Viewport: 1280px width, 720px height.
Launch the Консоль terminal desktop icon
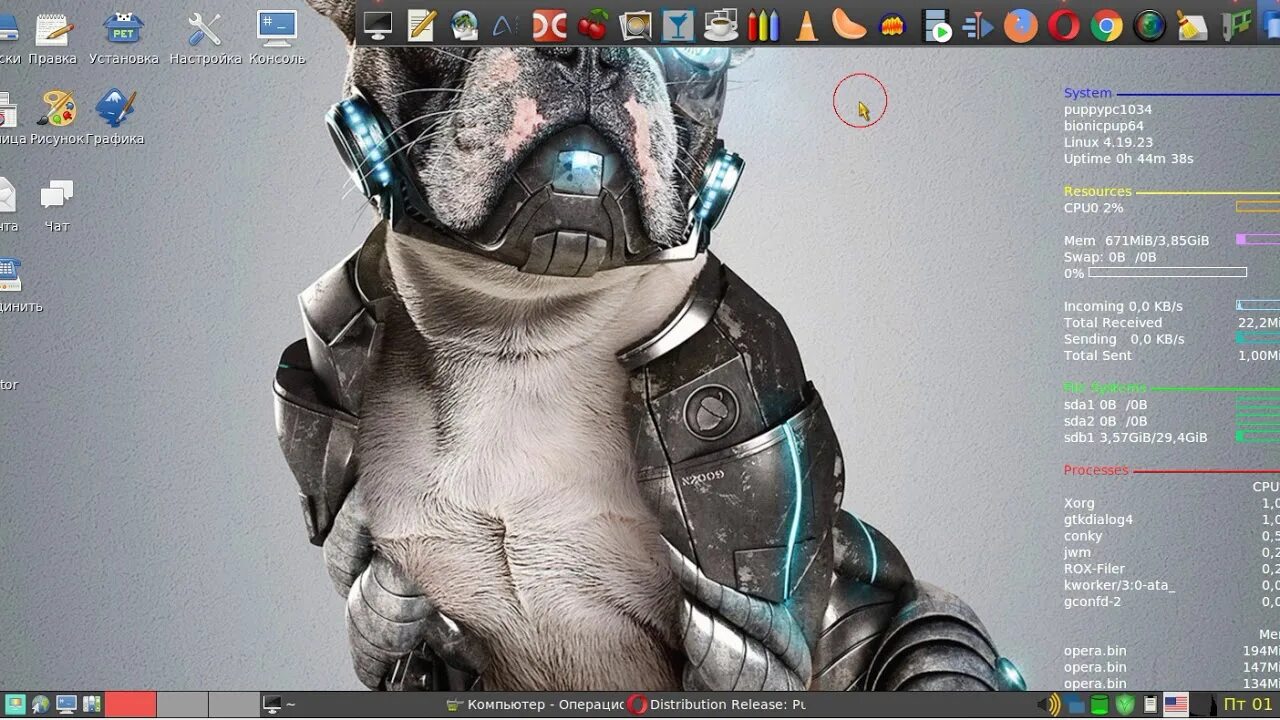pos(277,39)
